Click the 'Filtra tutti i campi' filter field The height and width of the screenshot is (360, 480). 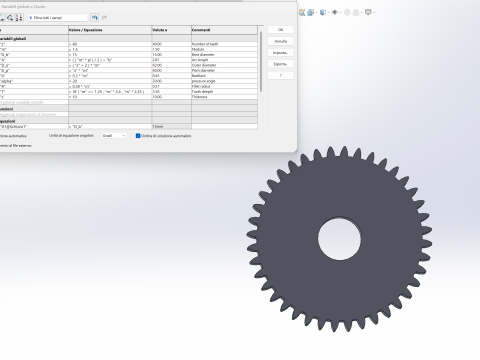coord(57,18)
